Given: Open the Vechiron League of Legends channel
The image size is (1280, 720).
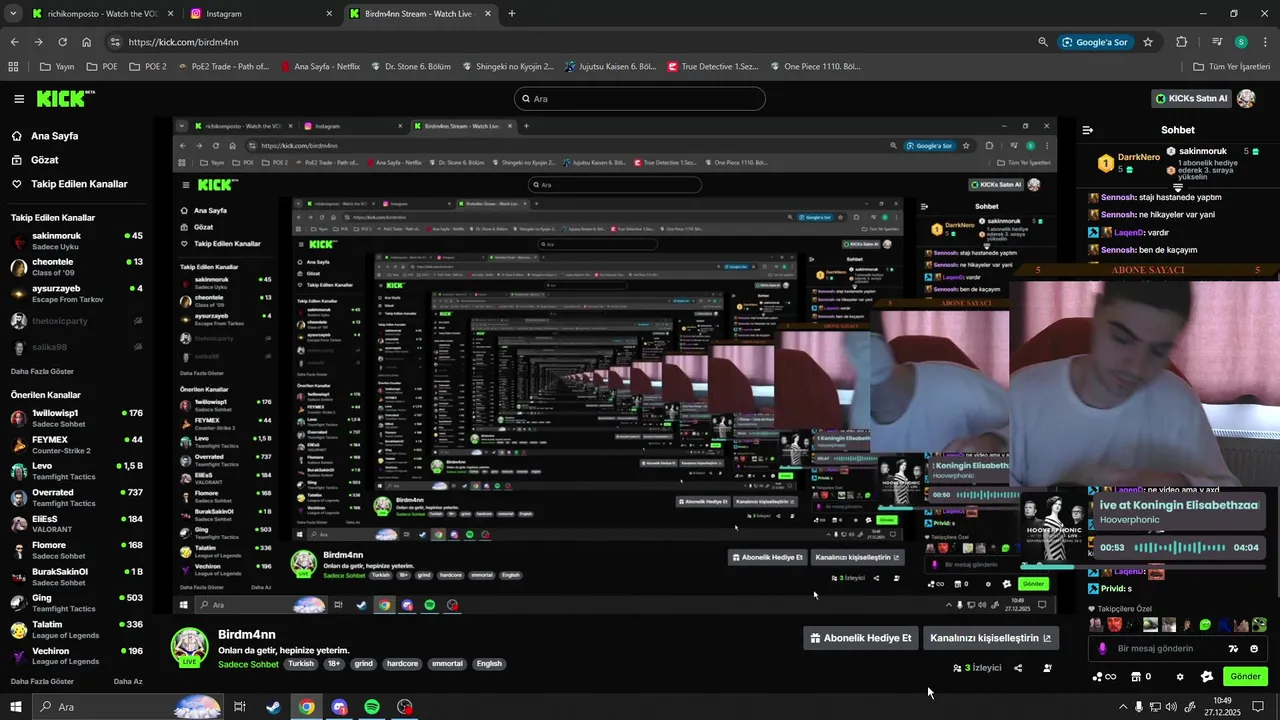Looking at the screenshot, I should [76, 656].
